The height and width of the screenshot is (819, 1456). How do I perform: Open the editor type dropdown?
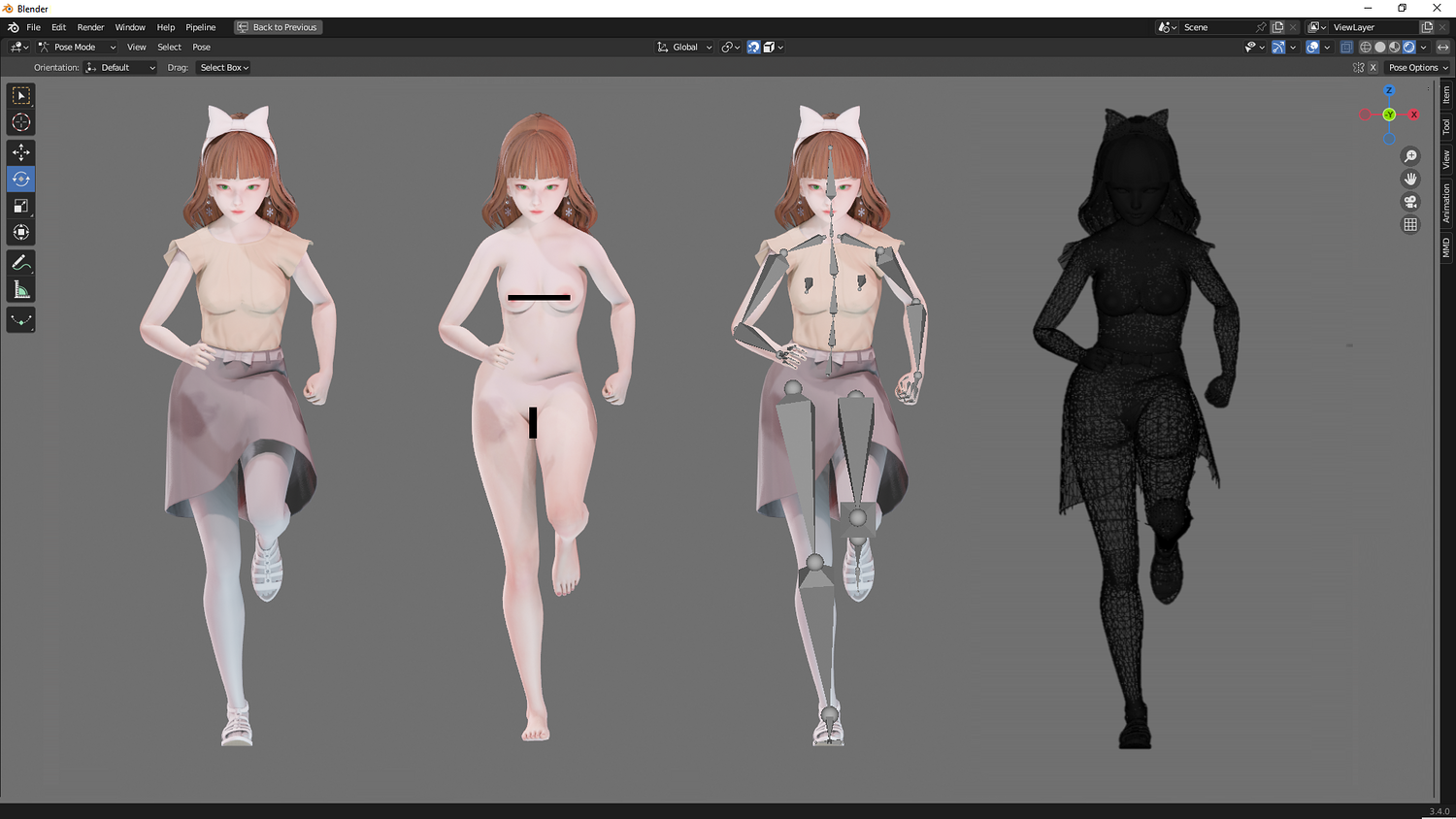[19, 47]
